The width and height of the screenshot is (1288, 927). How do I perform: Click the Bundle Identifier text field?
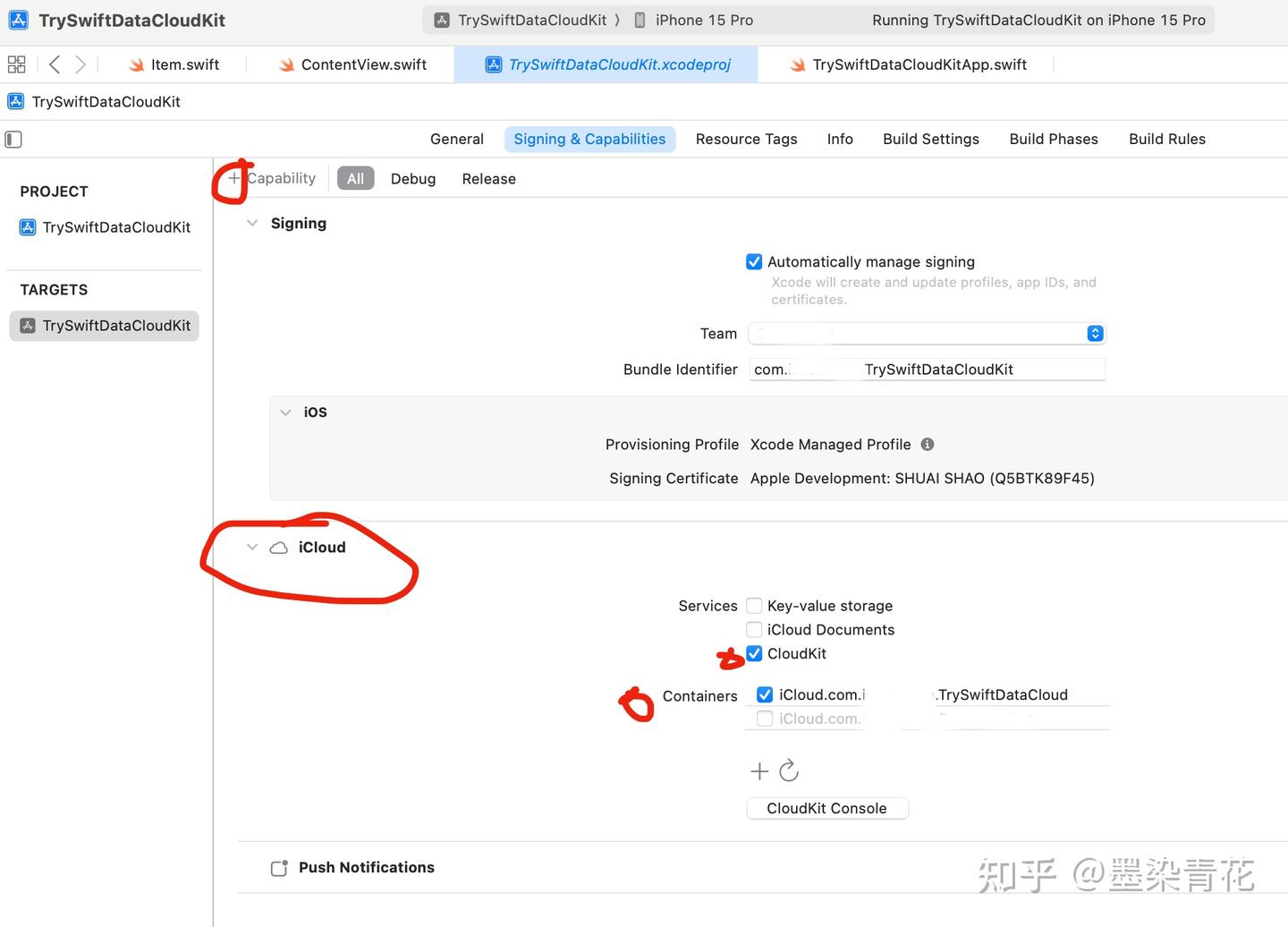pos(928,369)
